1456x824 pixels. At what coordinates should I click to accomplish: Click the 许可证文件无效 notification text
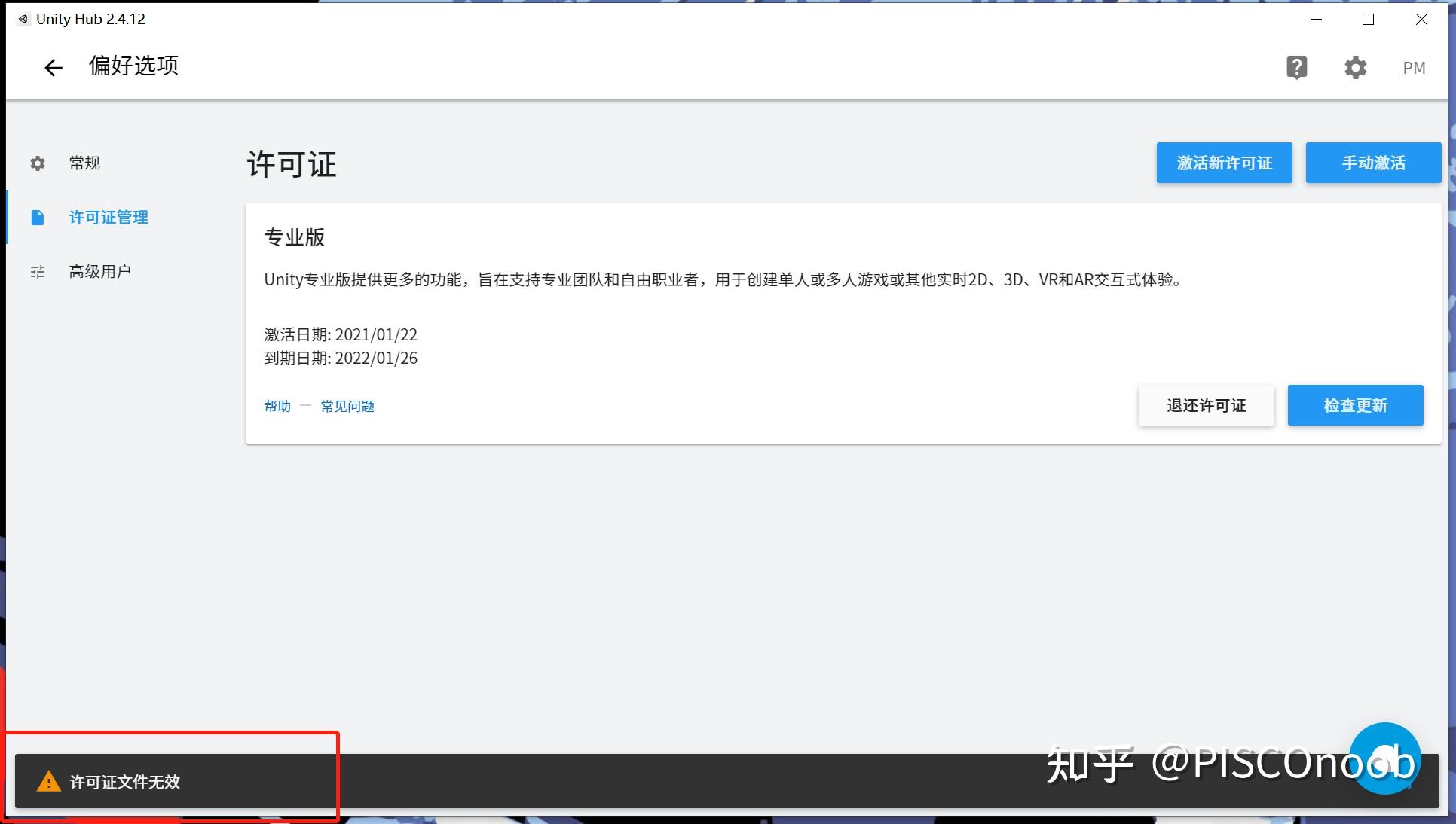point(125,782)
